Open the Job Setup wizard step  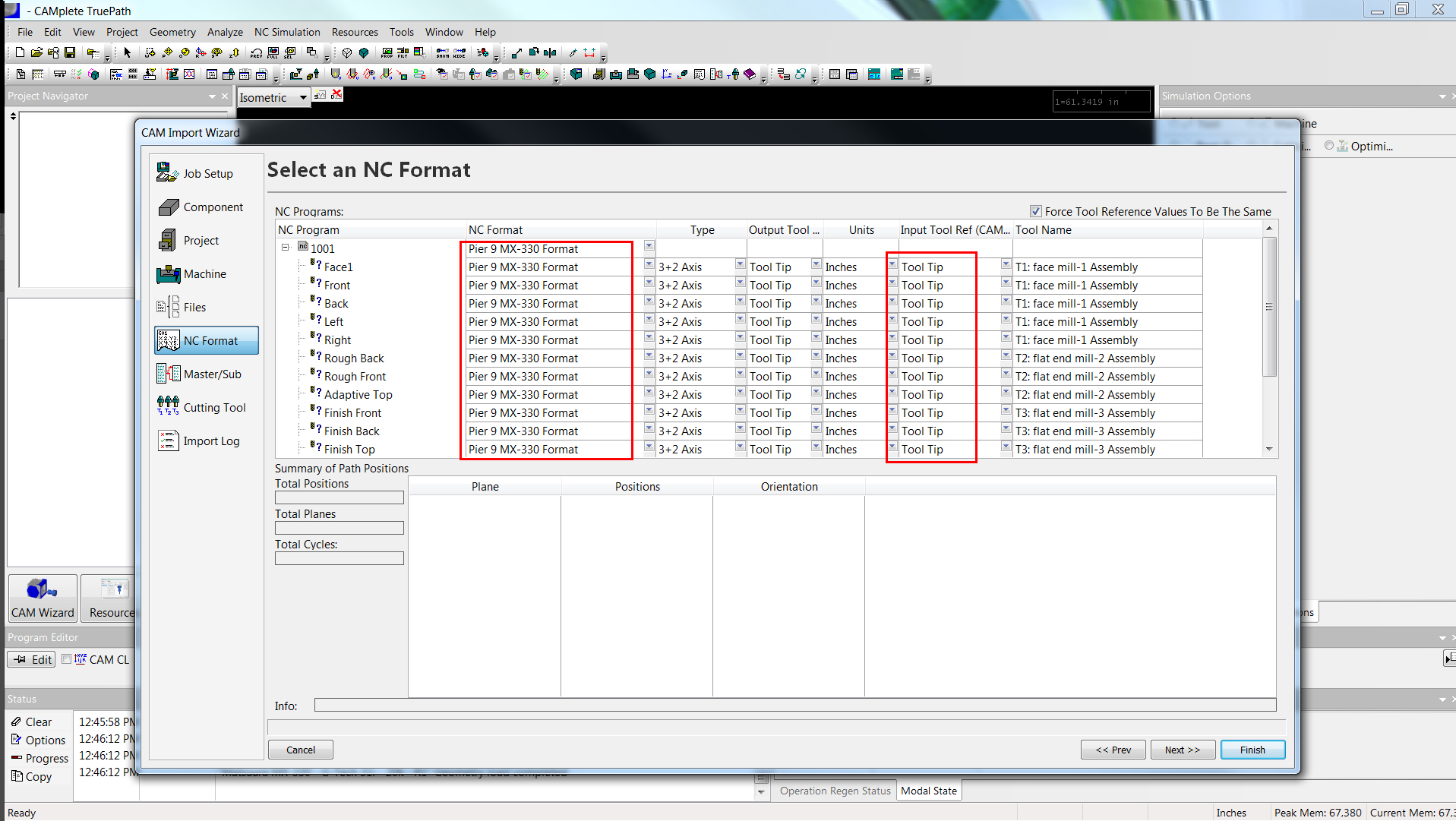pos(207,173)
